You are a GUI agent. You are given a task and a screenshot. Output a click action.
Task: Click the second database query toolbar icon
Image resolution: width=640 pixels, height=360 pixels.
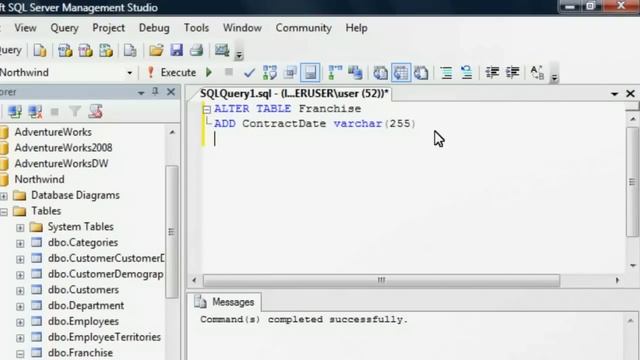(85, 50)
